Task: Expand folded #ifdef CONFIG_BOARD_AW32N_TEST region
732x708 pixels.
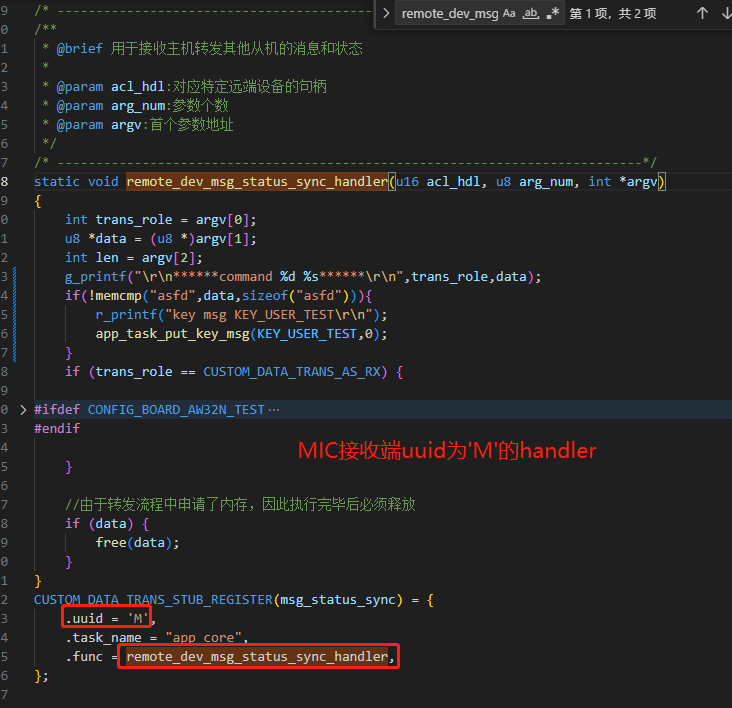Action: [x=23, y=410]
